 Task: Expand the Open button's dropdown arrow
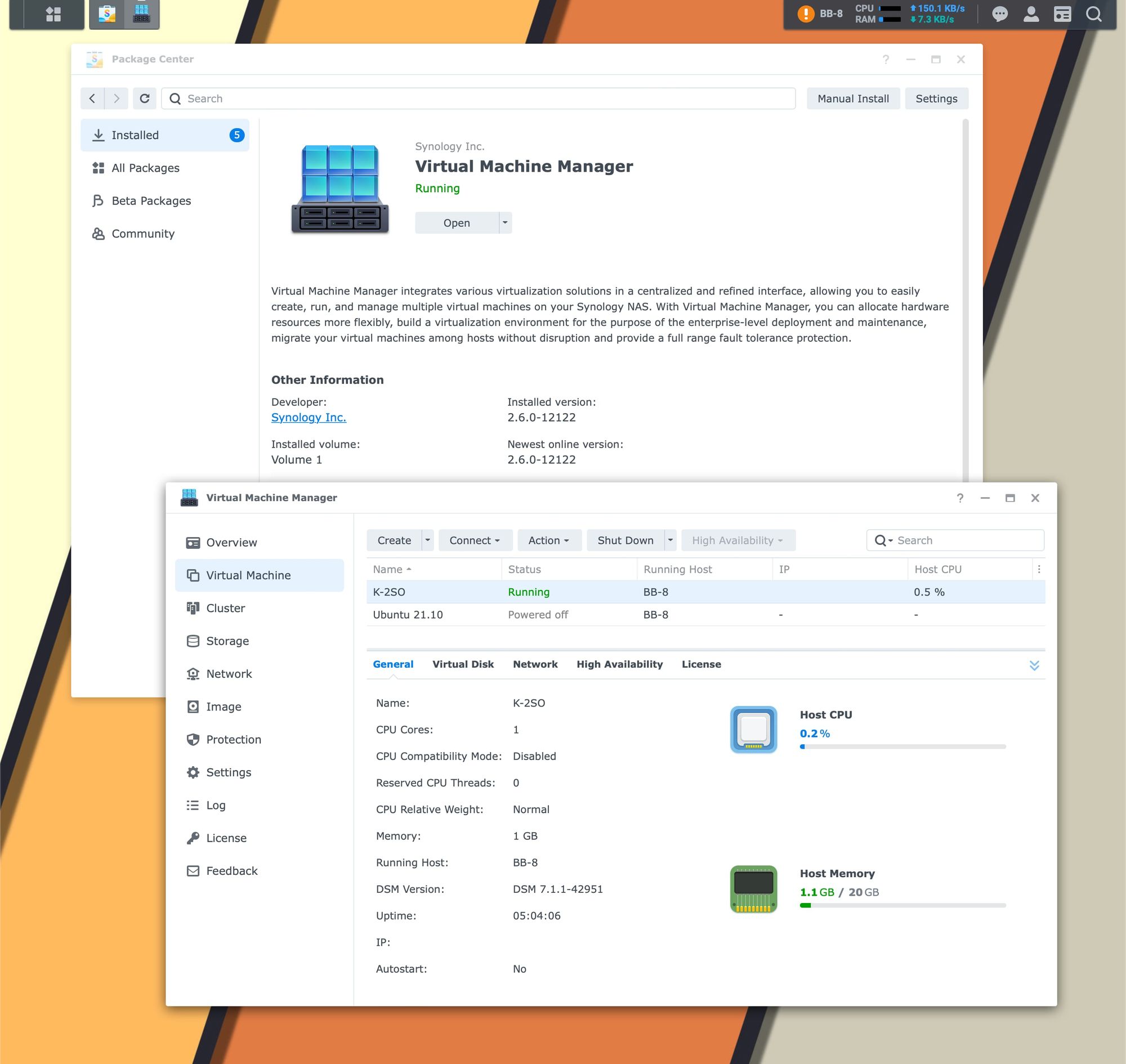(504, 222)
